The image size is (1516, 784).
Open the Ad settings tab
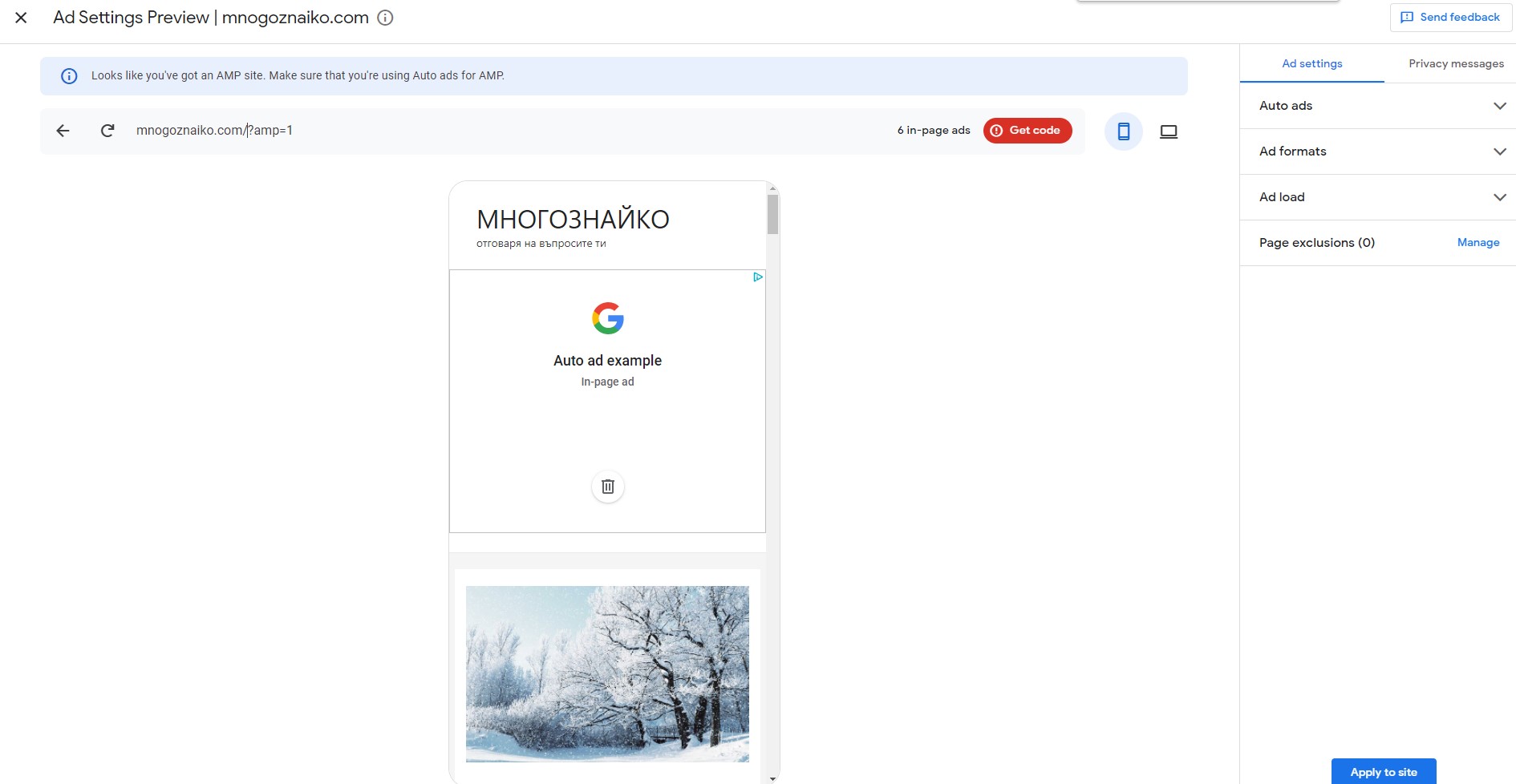coord(1312,64)
